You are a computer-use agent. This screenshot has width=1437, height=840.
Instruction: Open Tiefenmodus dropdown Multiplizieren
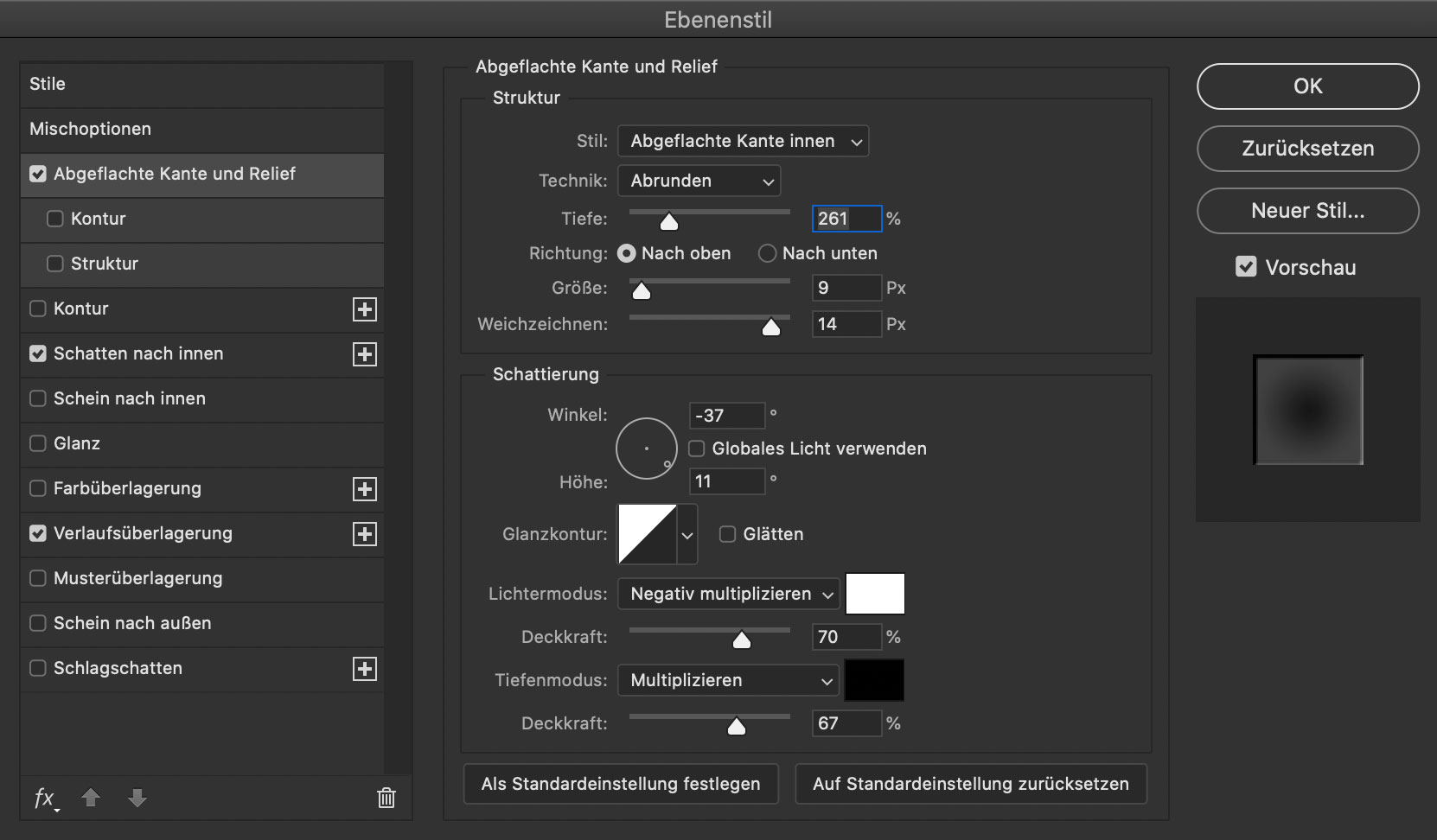(x=729, y=680)
